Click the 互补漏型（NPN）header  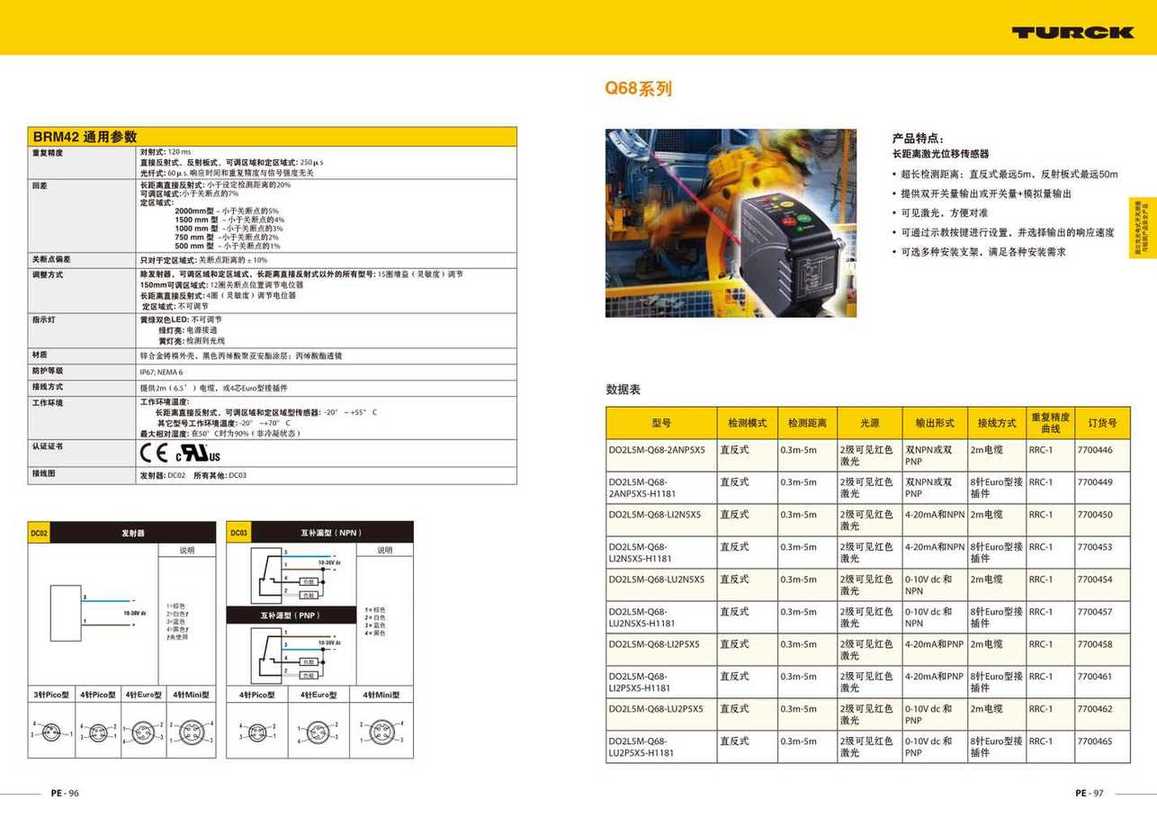(331, 533)
